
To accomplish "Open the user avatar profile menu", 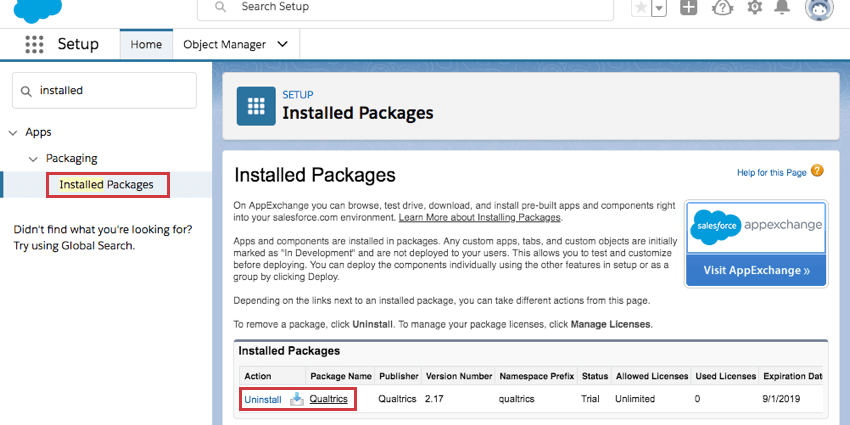I will [819, 8].
